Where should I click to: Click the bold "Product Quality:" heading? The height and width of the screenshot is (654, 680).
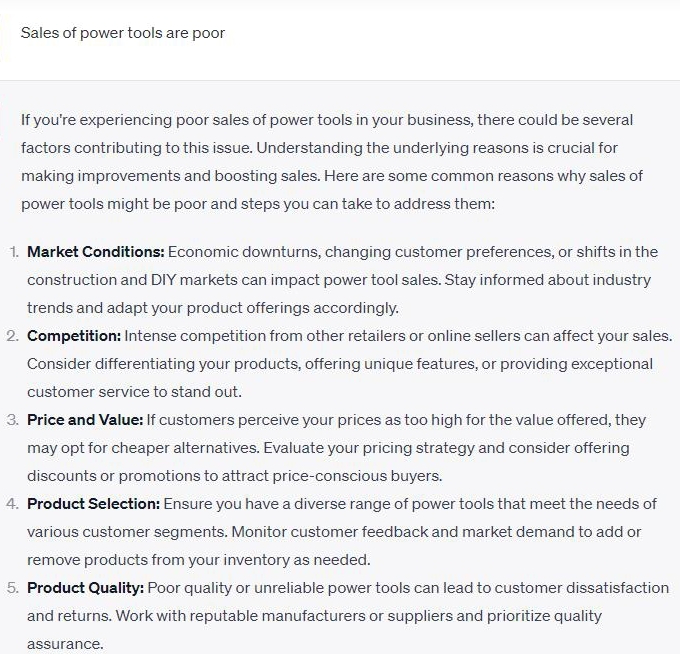pos(86,588)
